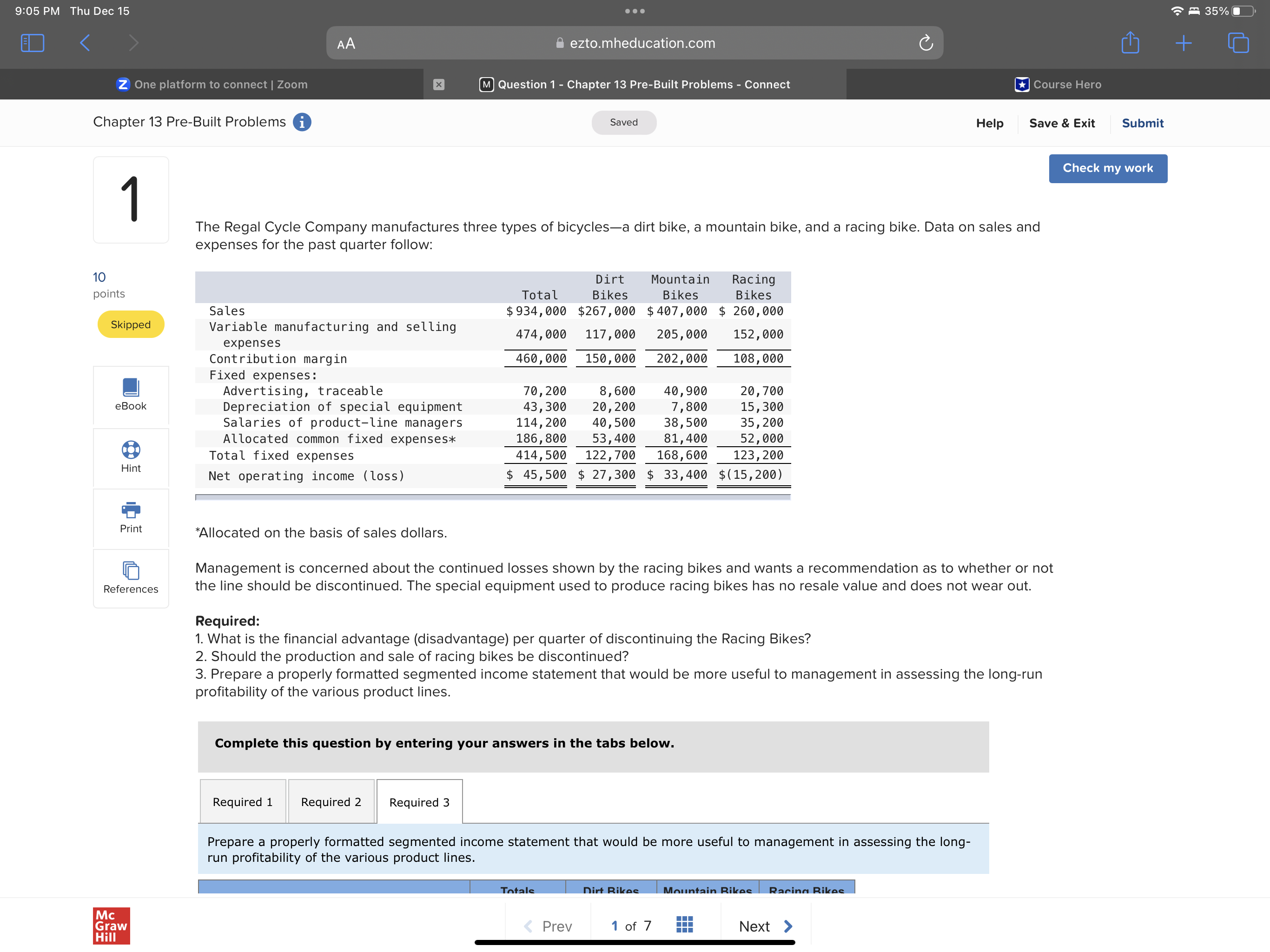Switch to the Required 1 tab

click(242, 801)
